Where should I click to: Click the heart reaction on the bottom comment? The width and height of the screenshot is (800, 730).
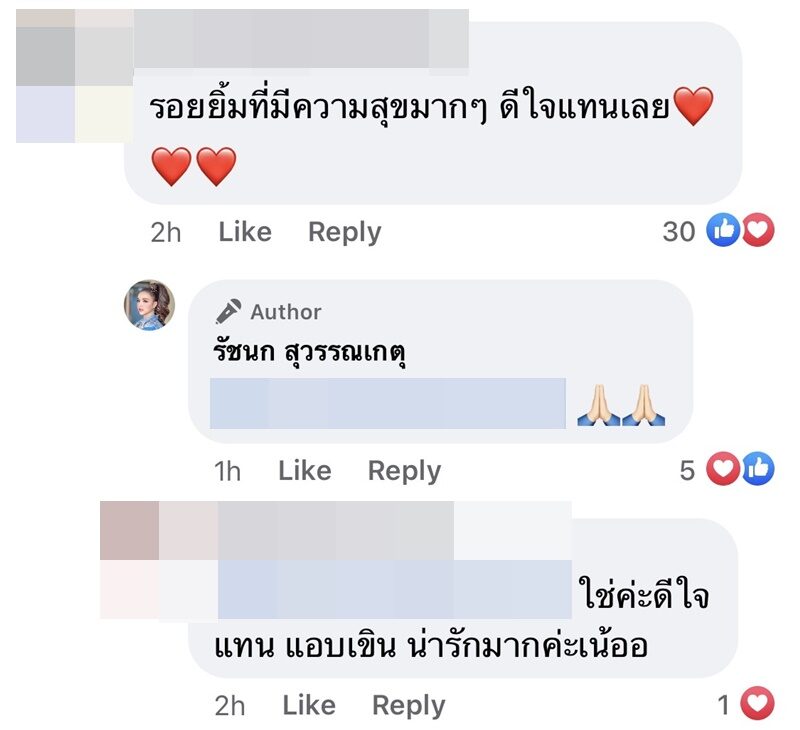pos(759,705)
